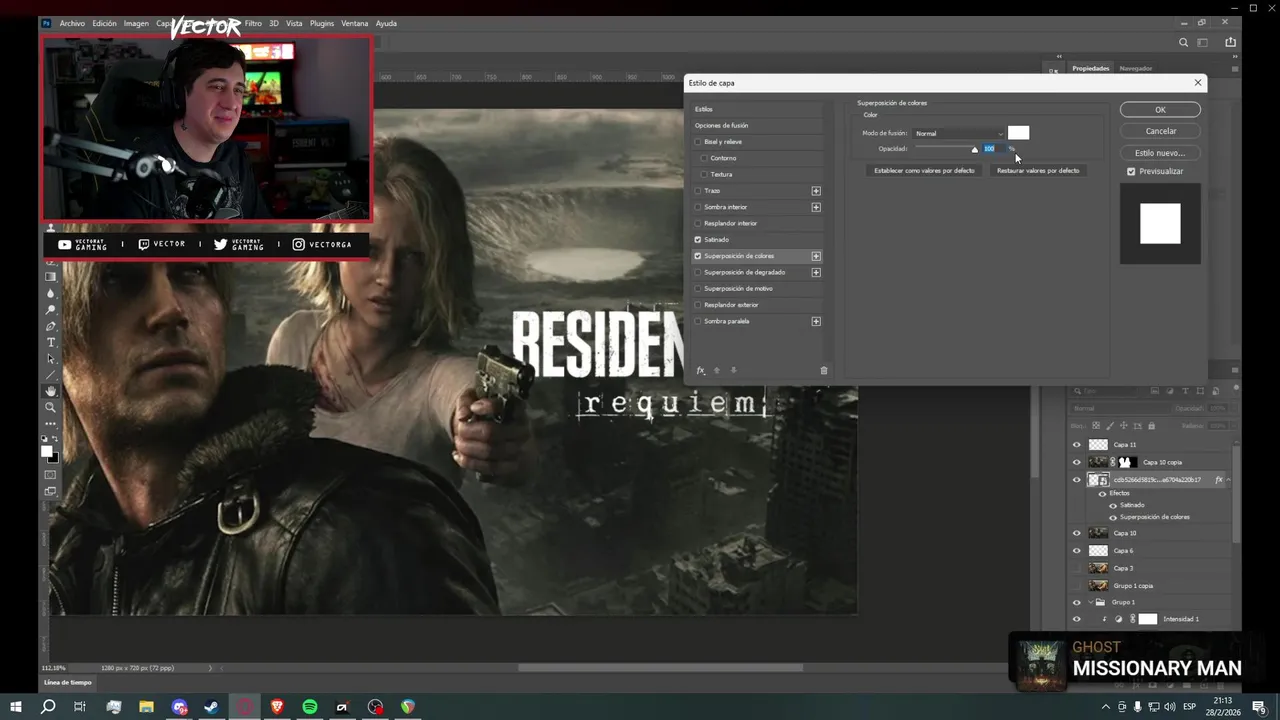Viewport: 1280px width, 720px height.
Task: Open the Ventana menu
Action: pos(355,23)
